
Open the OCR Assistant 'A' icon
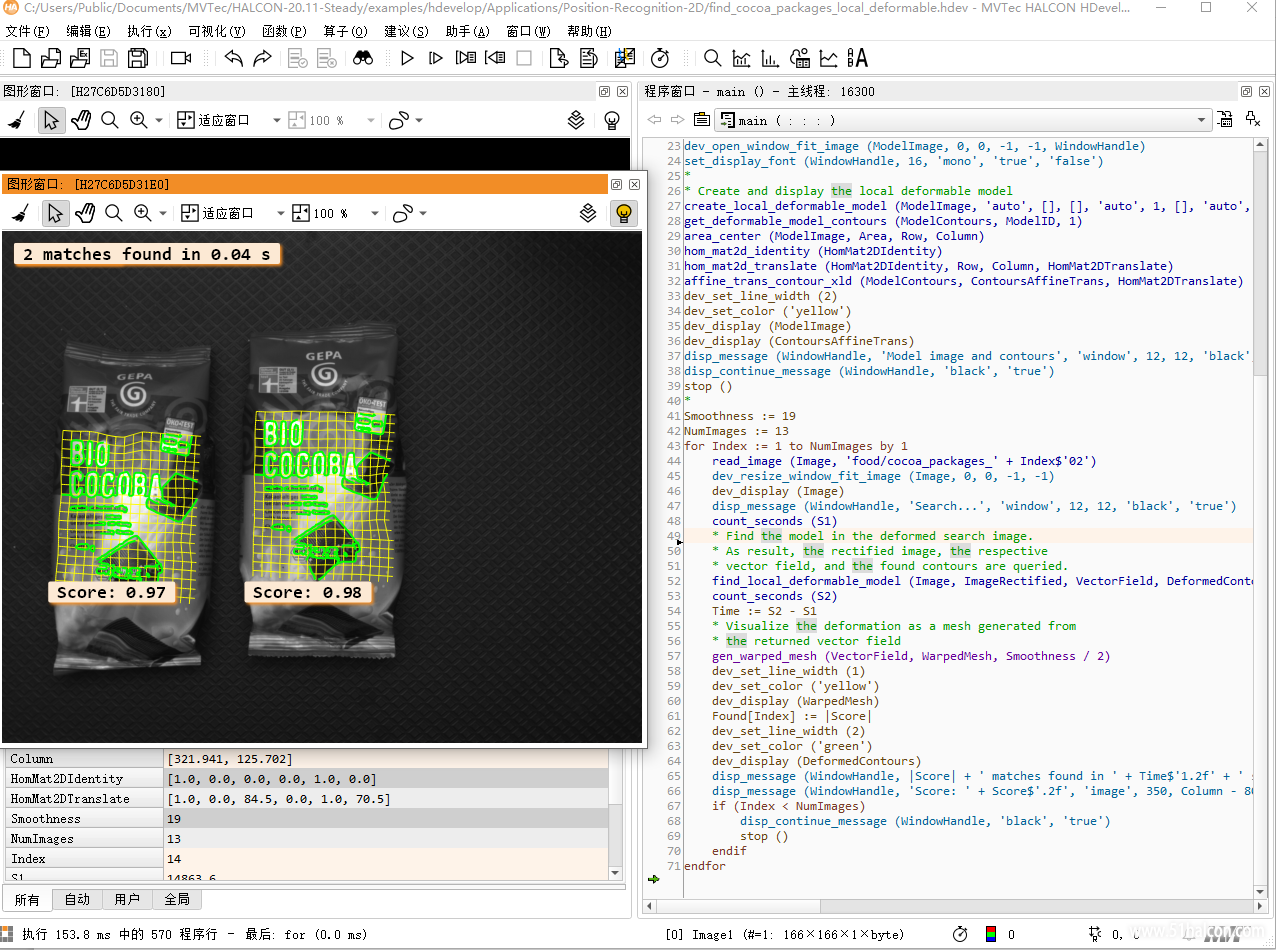857,58
